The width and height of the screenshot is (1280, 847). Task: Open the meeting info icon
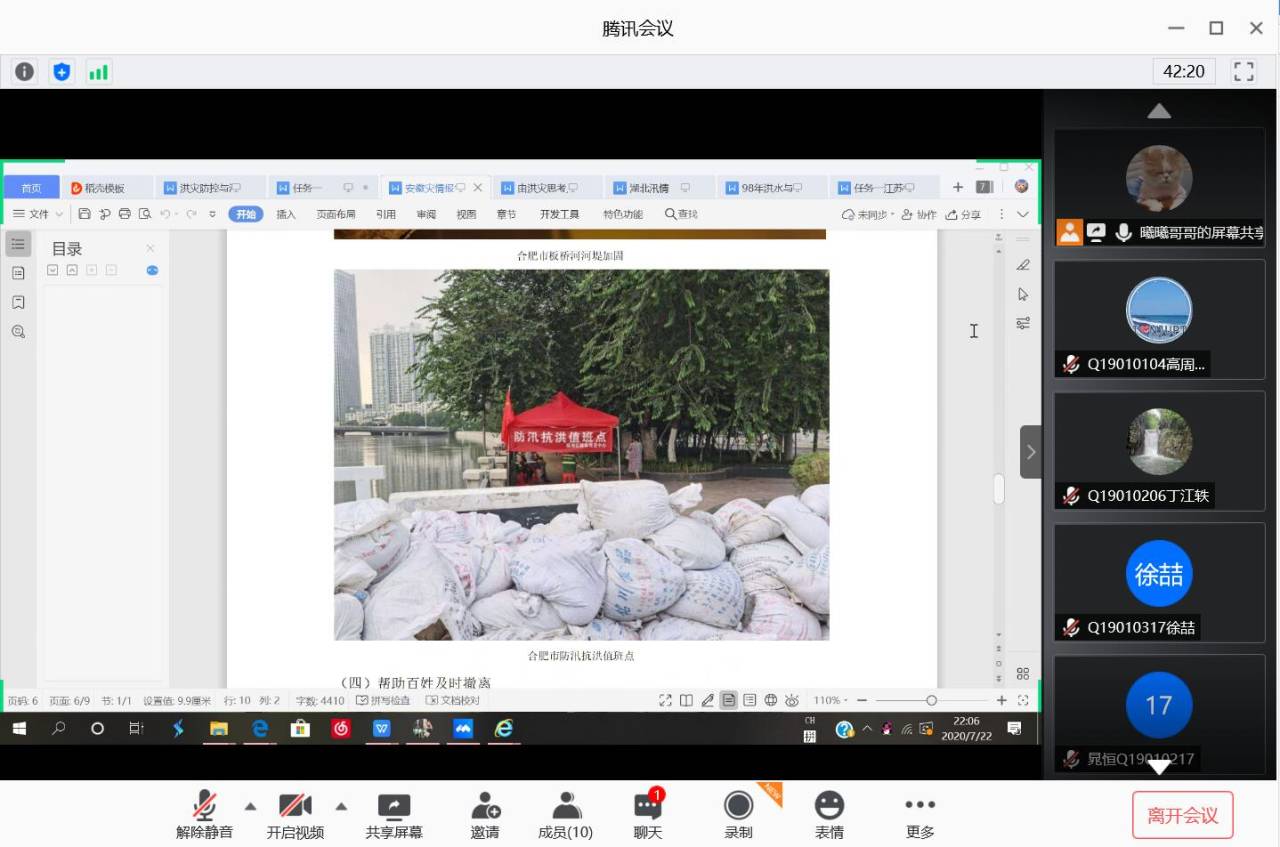tap(25, 71)
